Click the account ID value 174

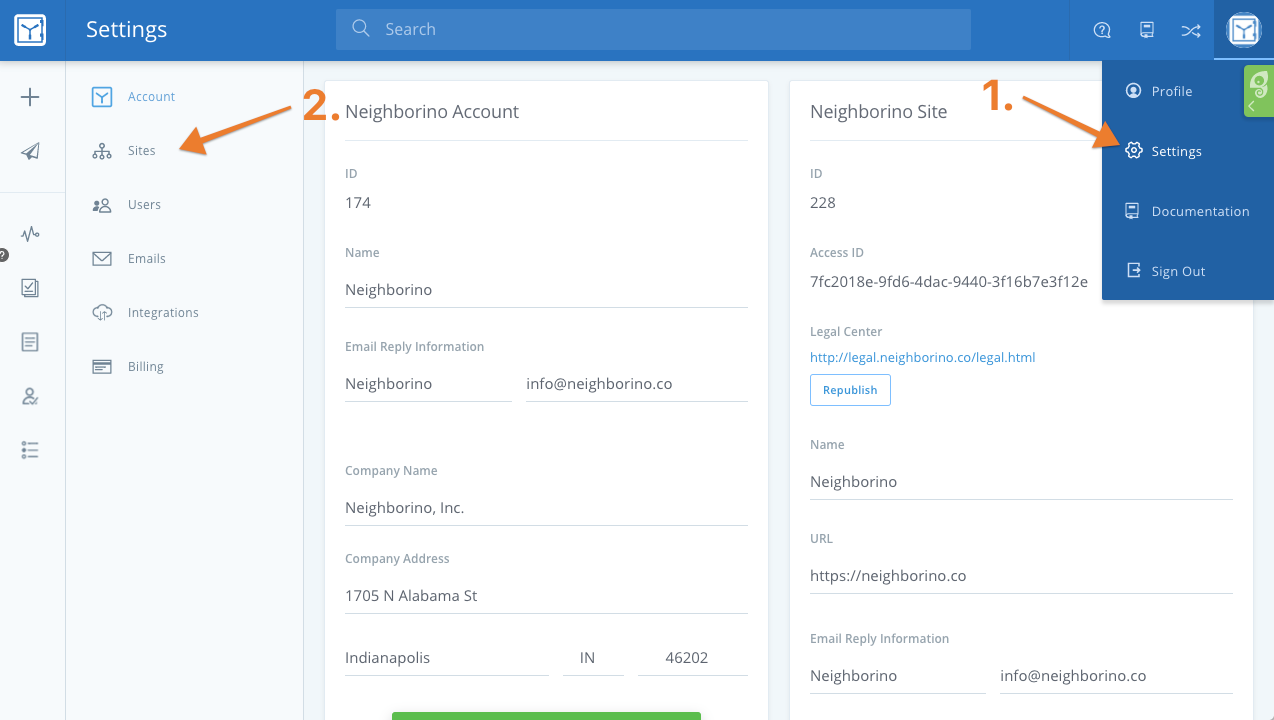[x=358, y=203]
